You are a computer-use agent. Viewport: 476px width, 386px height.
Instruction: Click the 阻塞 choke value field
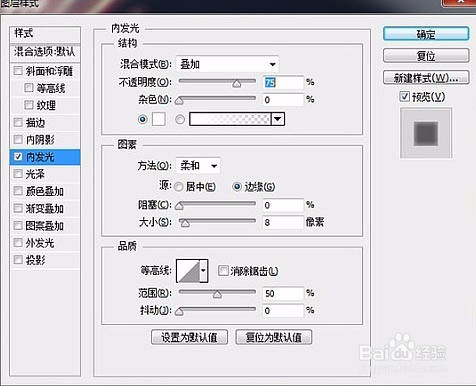[283, 205]
